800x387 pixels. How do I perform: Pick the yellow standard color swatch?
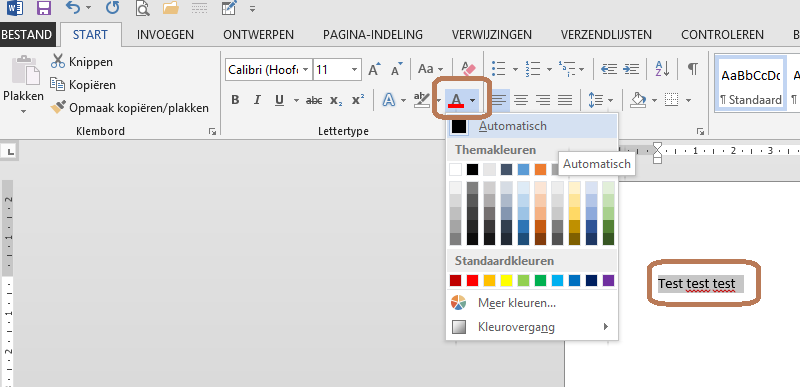coord(507,280)
